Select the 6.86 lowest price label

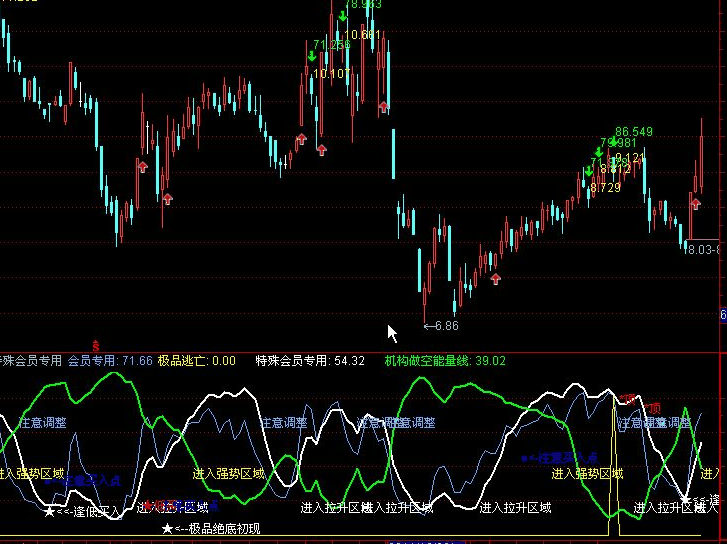[x=446, y=325]
